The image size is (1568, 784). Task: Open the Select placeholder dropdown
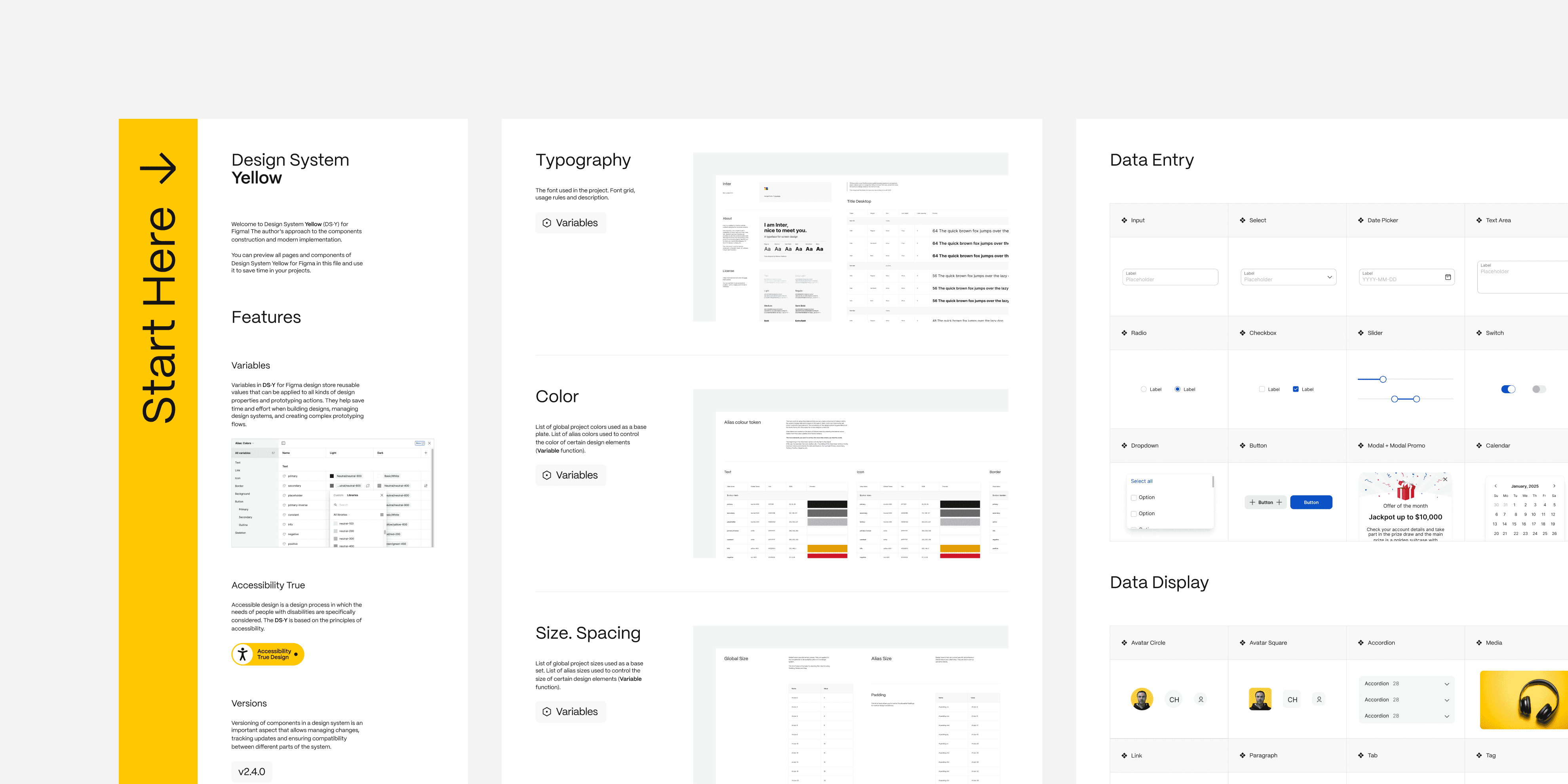pos(1288,277)
